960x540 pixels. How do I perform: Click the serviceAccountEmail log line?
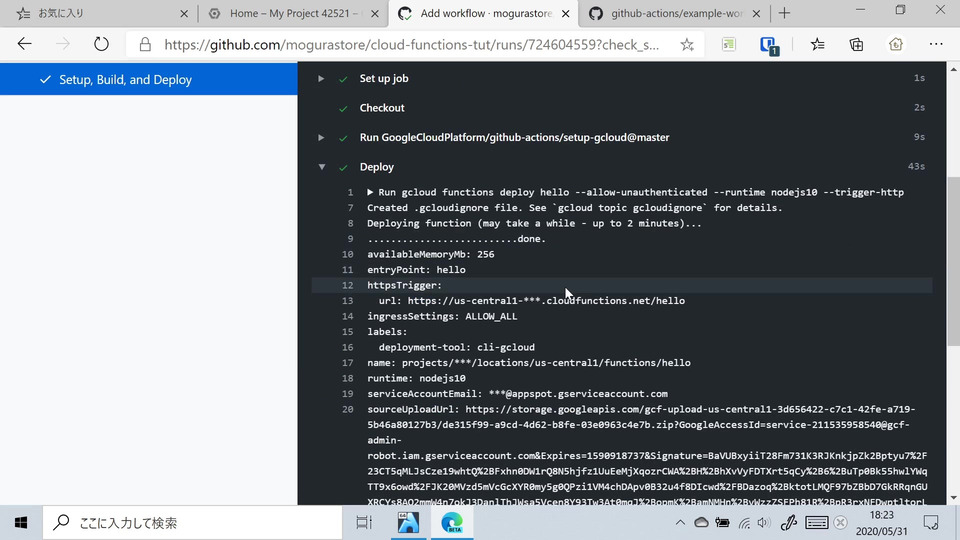pyautogui.click(x=517, y=394)
